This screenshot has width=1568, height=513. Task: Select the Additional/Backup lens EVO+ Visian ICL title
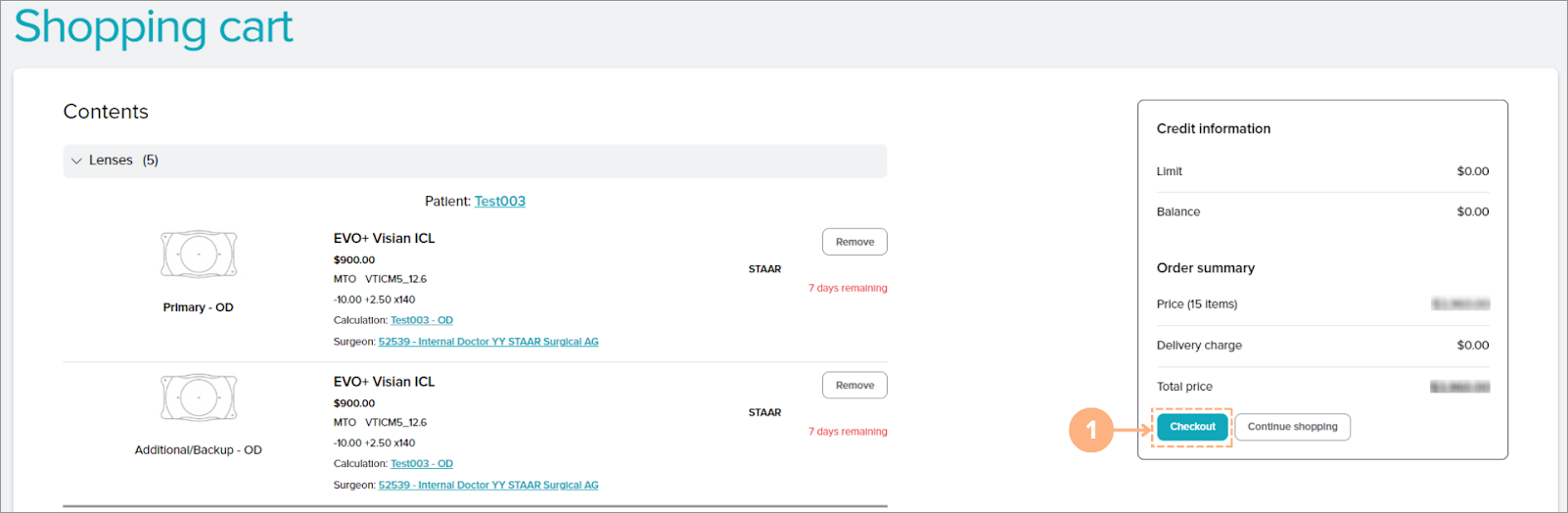(384, 382)
